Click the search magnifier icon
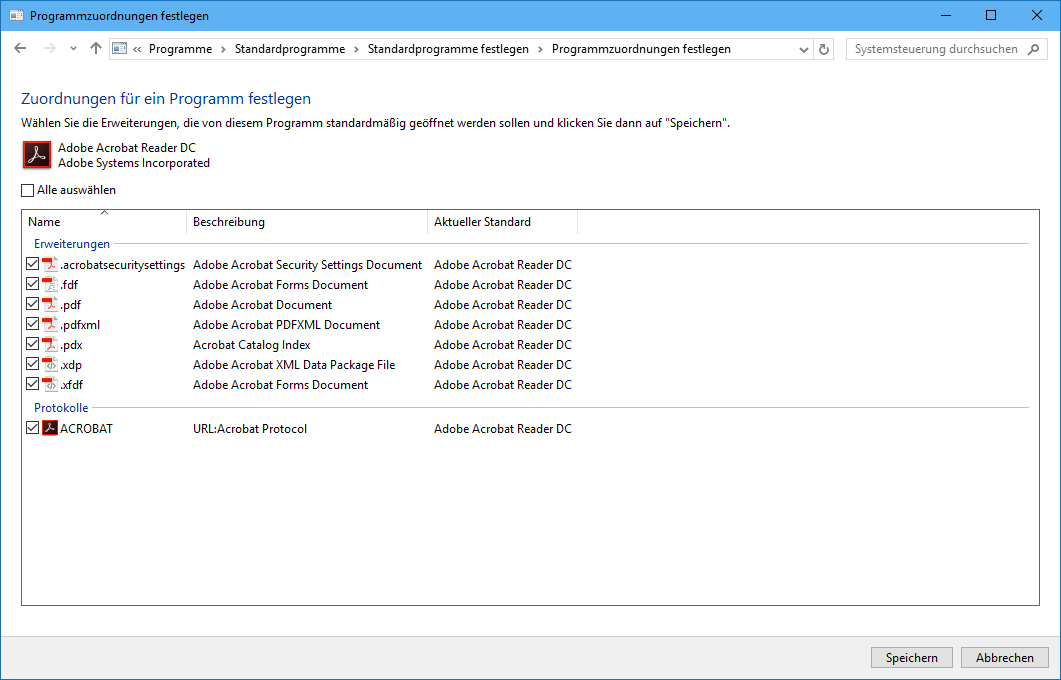This screenshot has width=1061, height=680. click(x=1033, y=49)
